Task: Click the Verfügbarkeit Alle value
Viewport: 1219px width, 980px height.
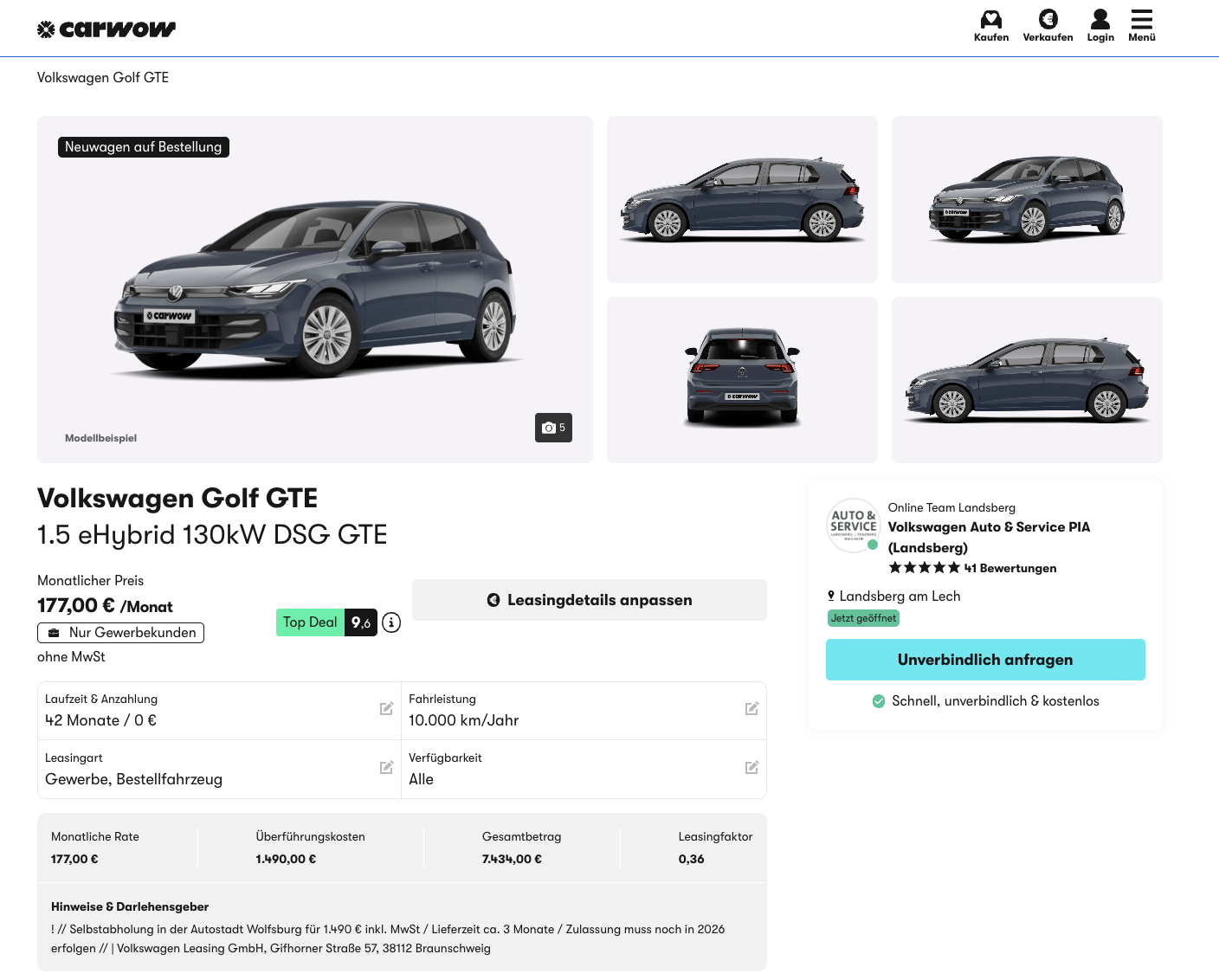Action: 422,779
